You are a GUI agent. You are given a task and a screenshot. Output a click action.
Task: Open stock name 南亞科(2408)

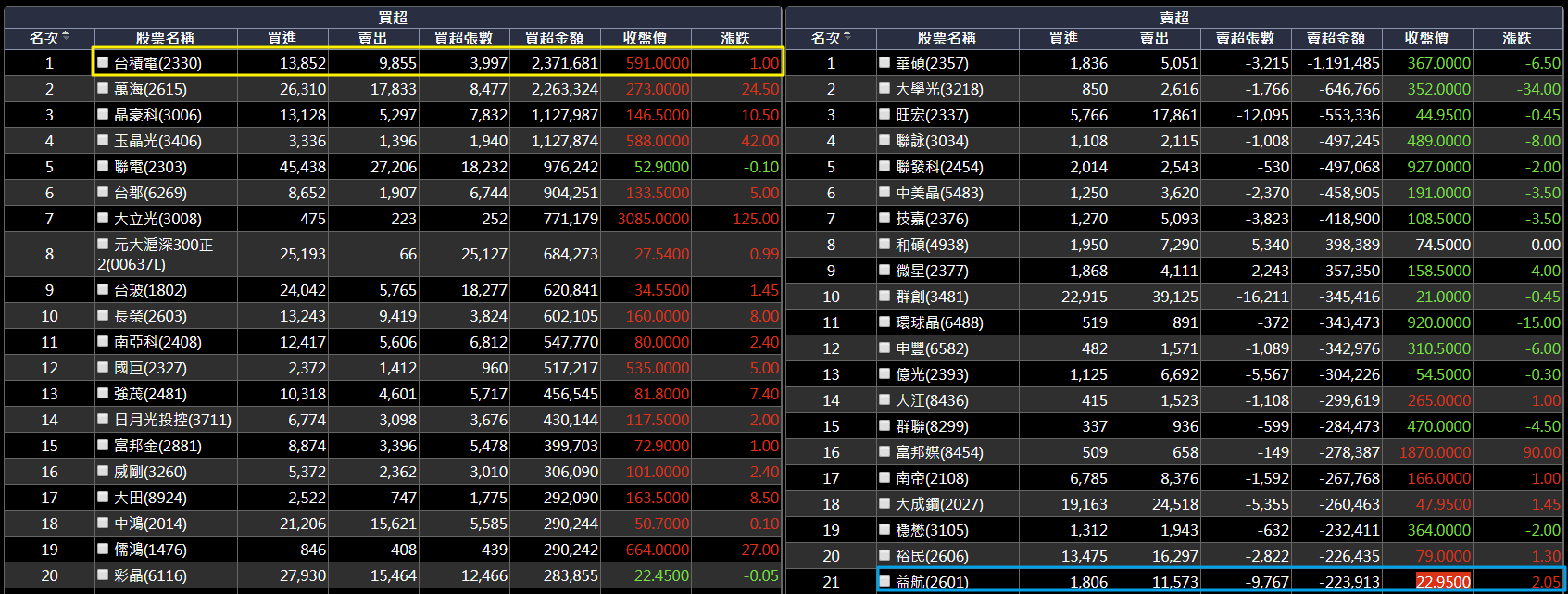[x=157, y=342]
